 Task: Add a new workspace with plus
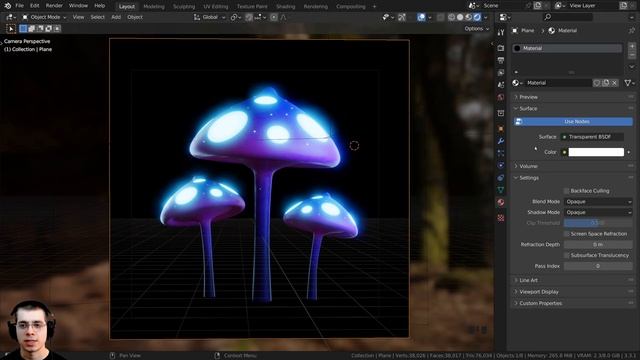pyautogui.click(x=374, y=7)
